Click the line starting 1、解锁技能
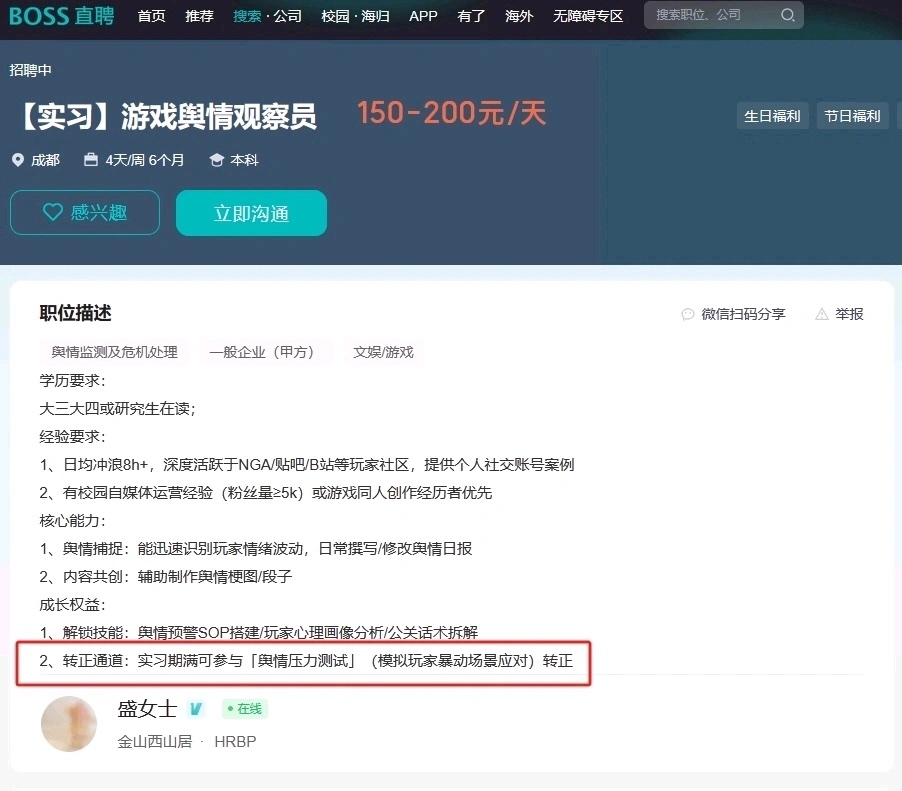This screenshot has width=902, height=791. (x=259, y=633)
